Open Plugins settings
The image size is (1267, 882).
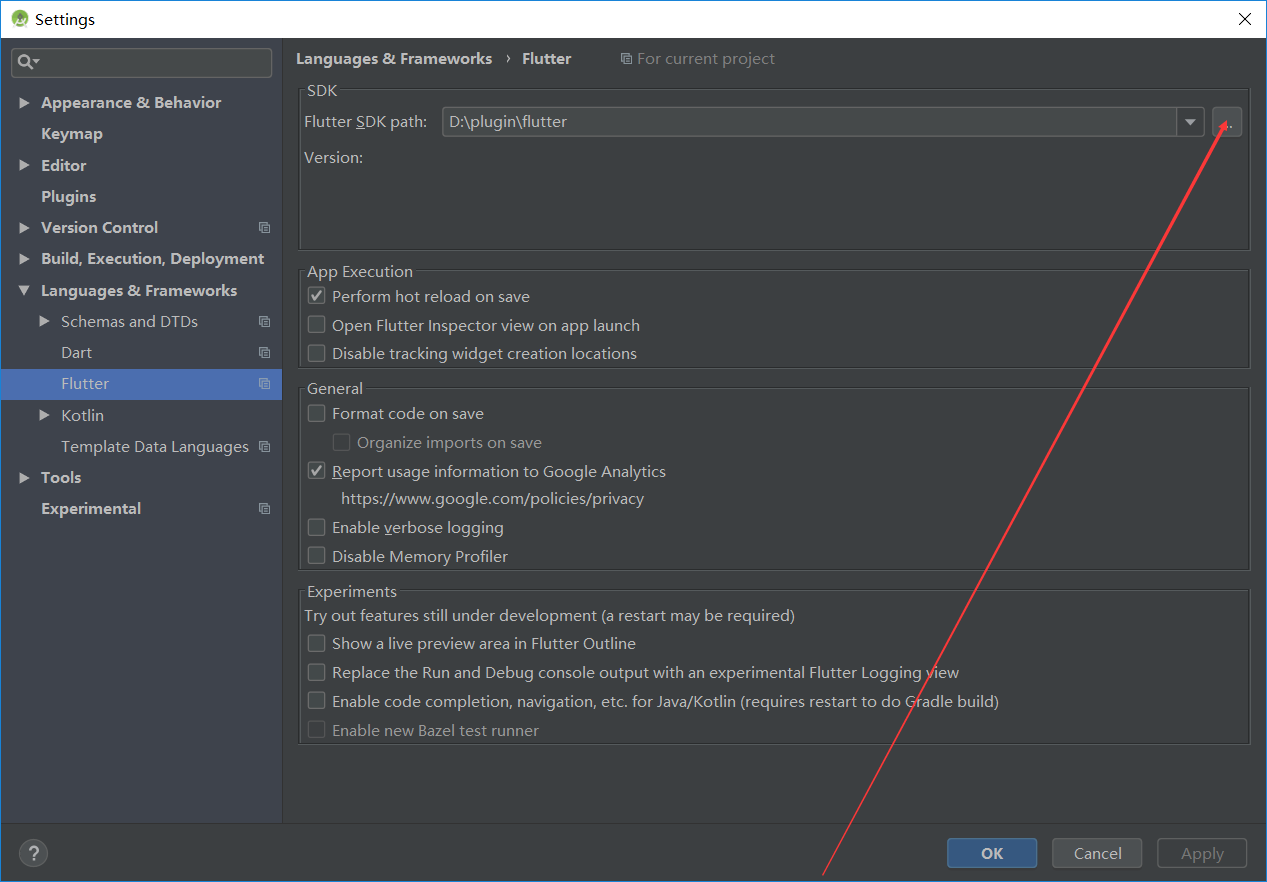click(69, 197)
